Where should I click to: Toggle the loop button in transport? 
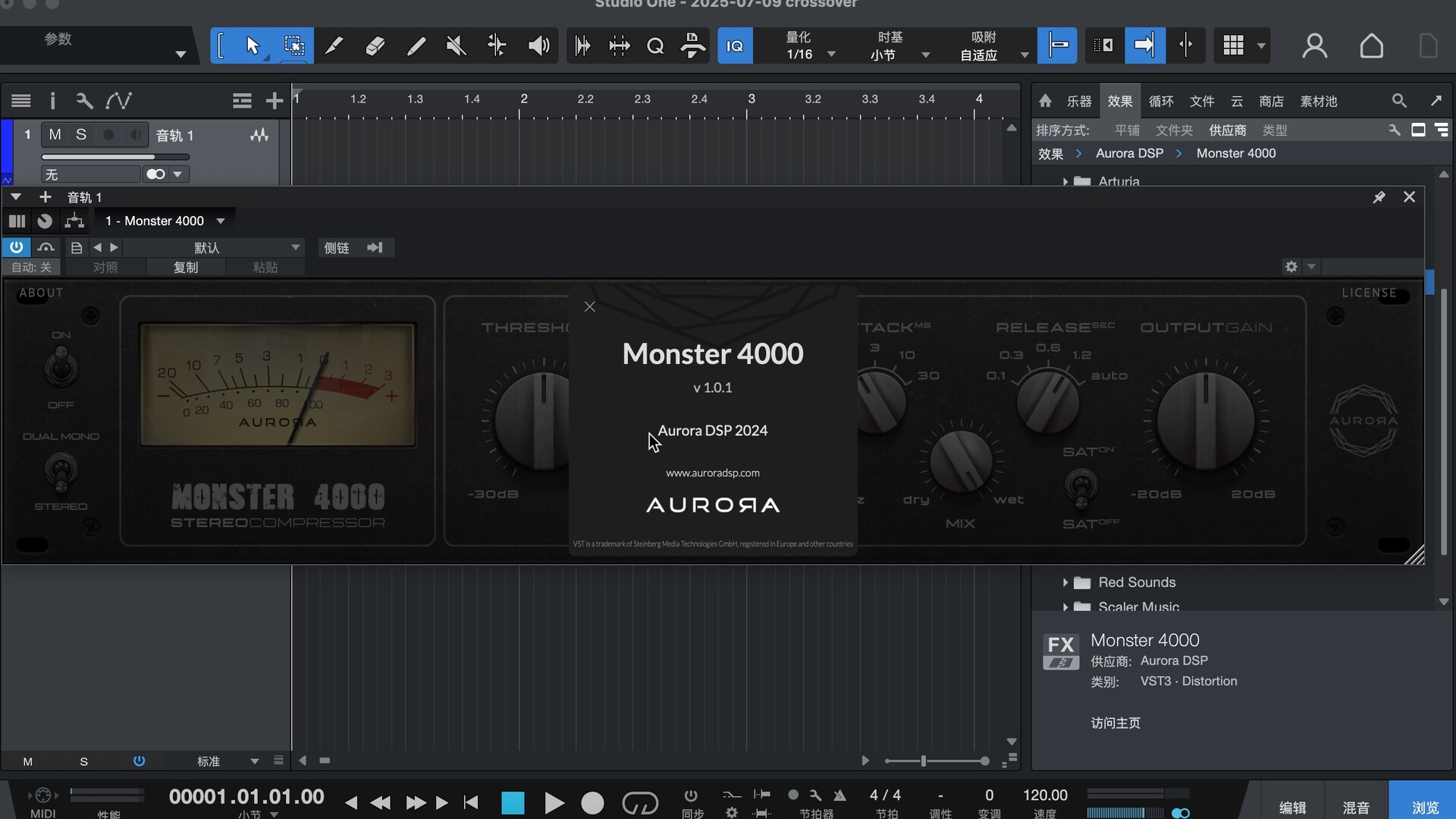(x=639, y=802)
